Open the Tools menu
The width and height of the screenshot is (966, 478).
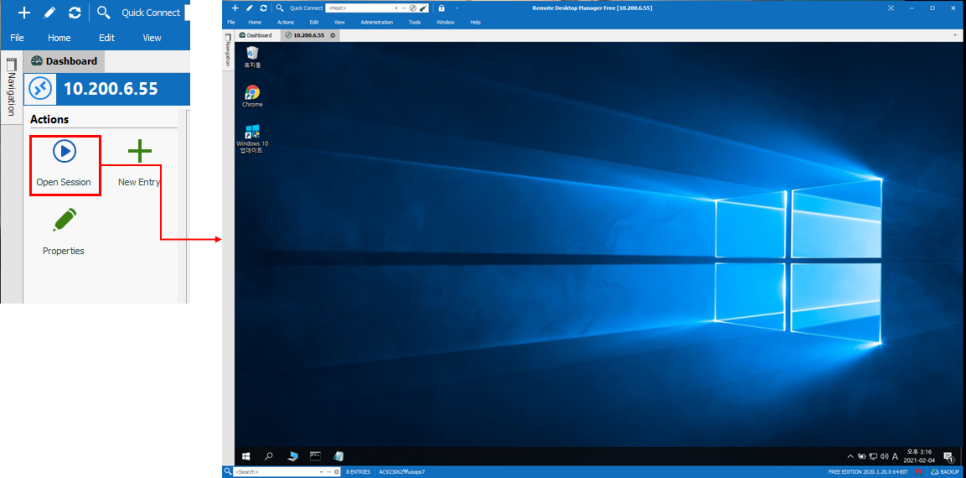point(415,22)
